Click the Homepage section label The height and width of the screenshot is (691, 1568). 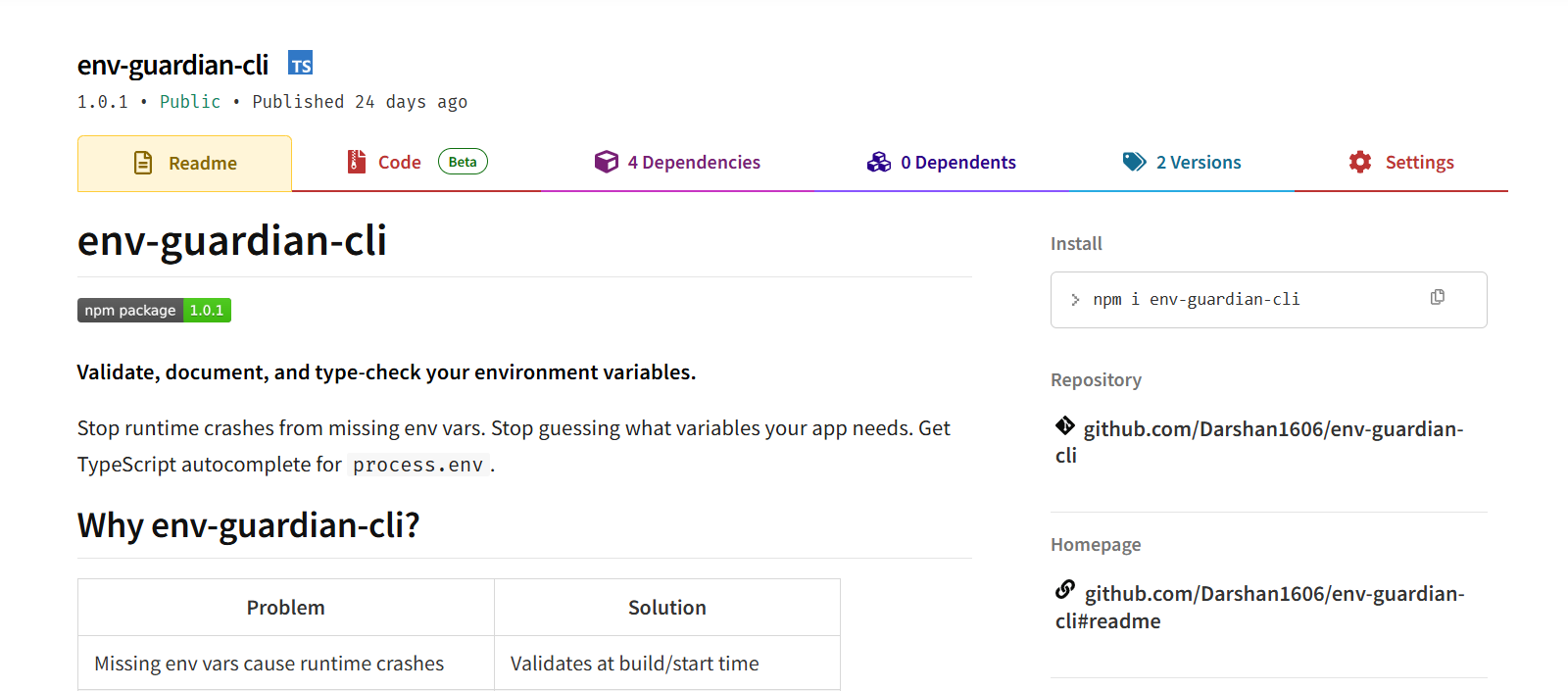1096,545
